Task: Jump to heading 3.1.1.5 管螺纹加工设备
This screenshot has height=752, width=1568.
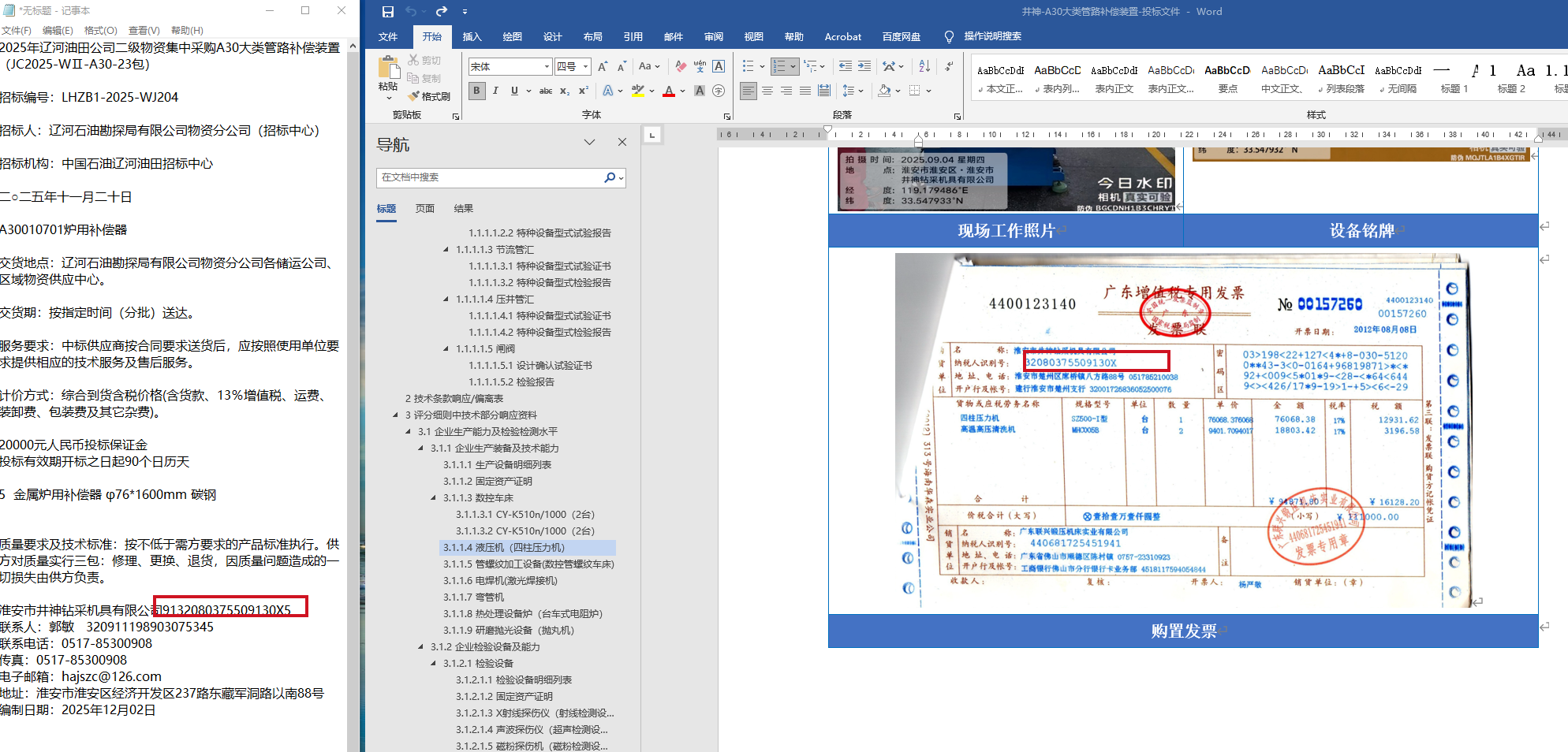Action: (x=528, y=564)
